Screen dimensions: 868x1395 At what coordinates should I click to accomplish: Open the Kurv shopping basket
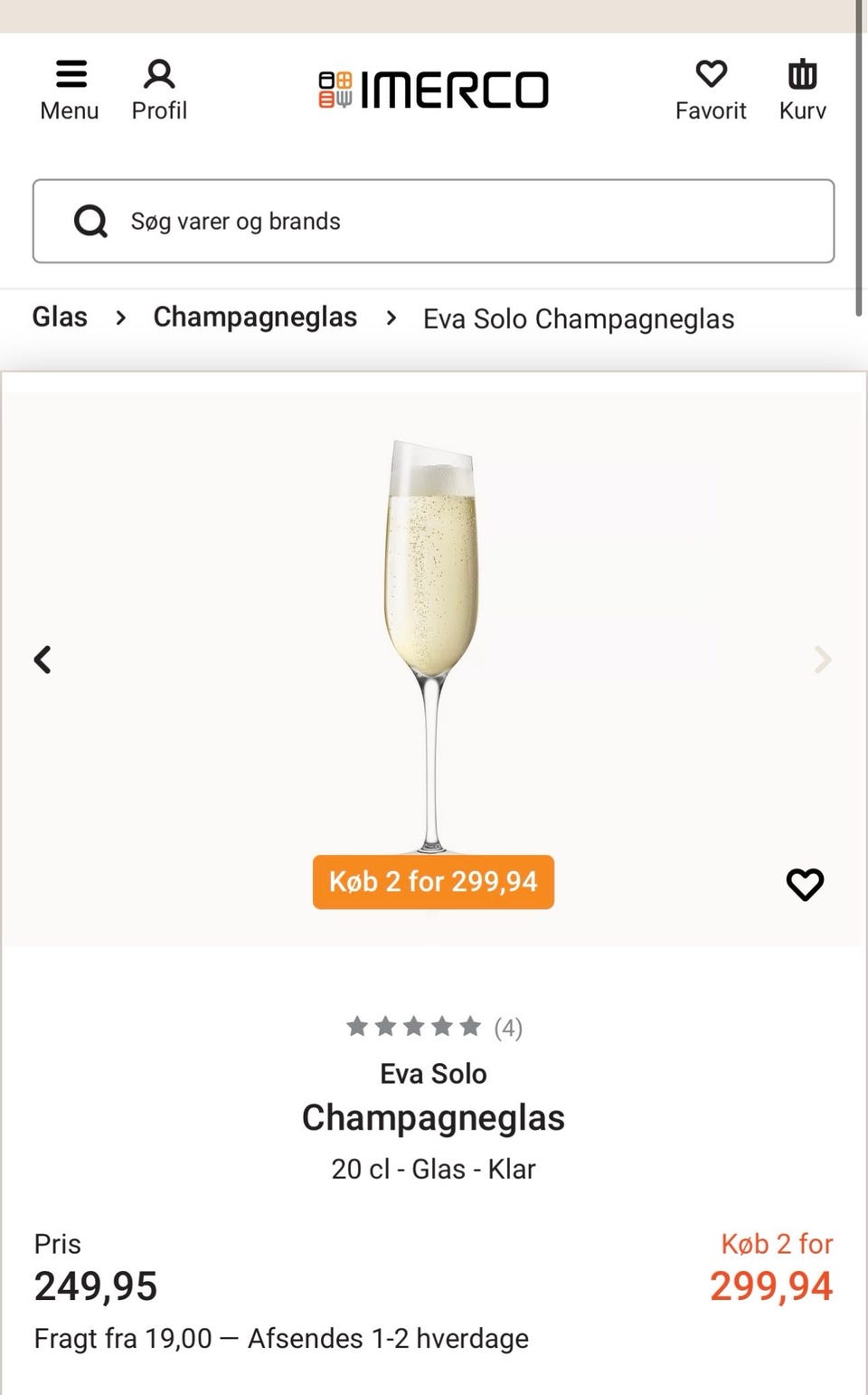(x=802, y=75)
